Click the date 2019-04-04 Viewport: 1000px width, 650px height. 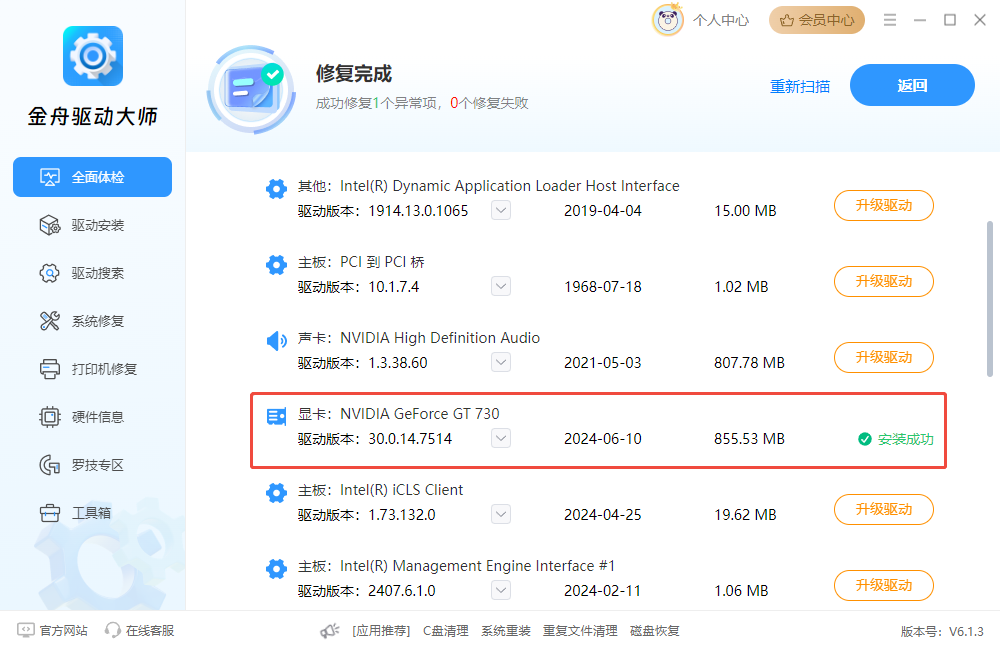tap(603, 211)
